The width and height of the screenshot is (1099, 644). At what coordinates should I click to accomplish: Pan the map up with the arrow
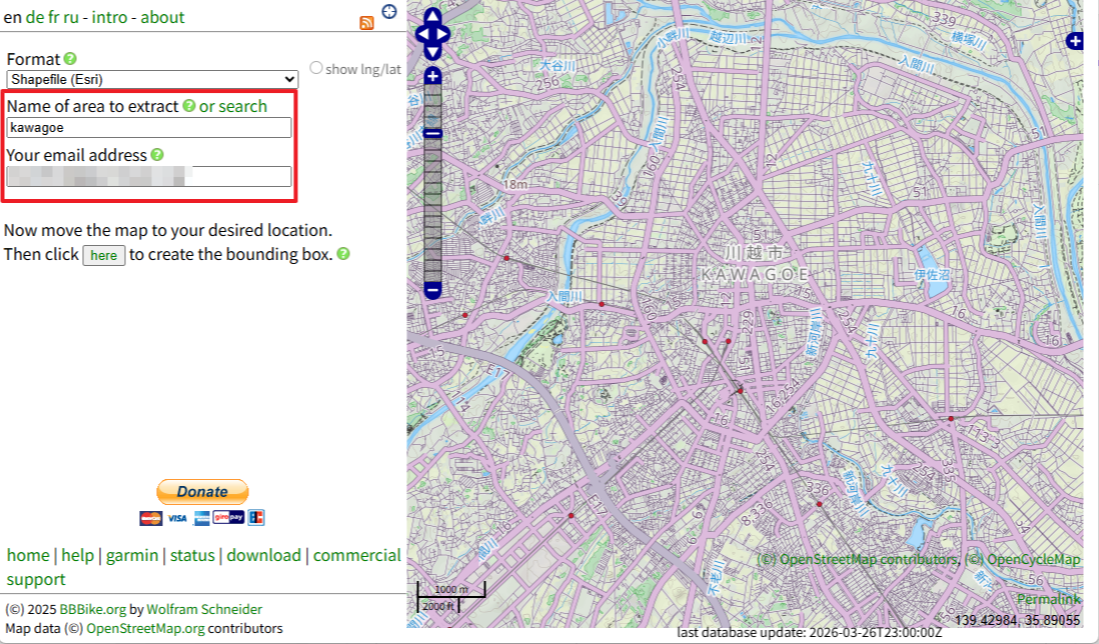(432, 16)
